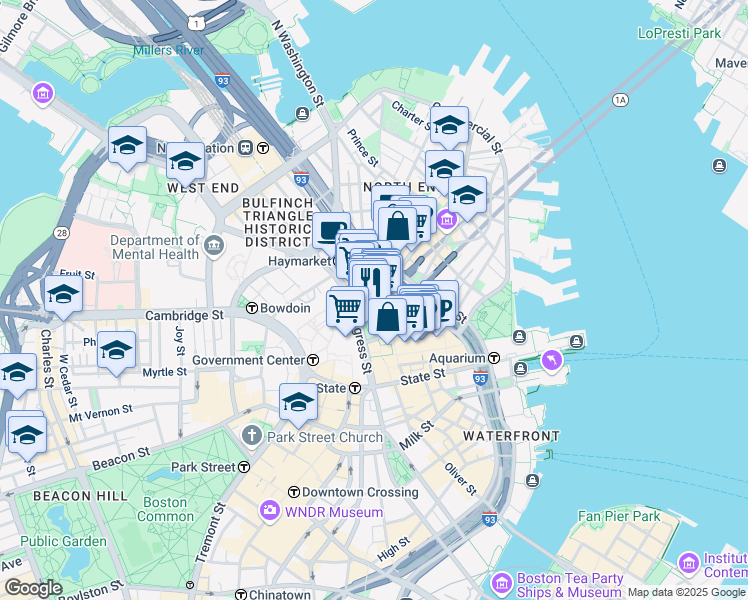Click the purple museum pin at top-left
Viewport: 748px width, 600px height.
coord(43,93)
